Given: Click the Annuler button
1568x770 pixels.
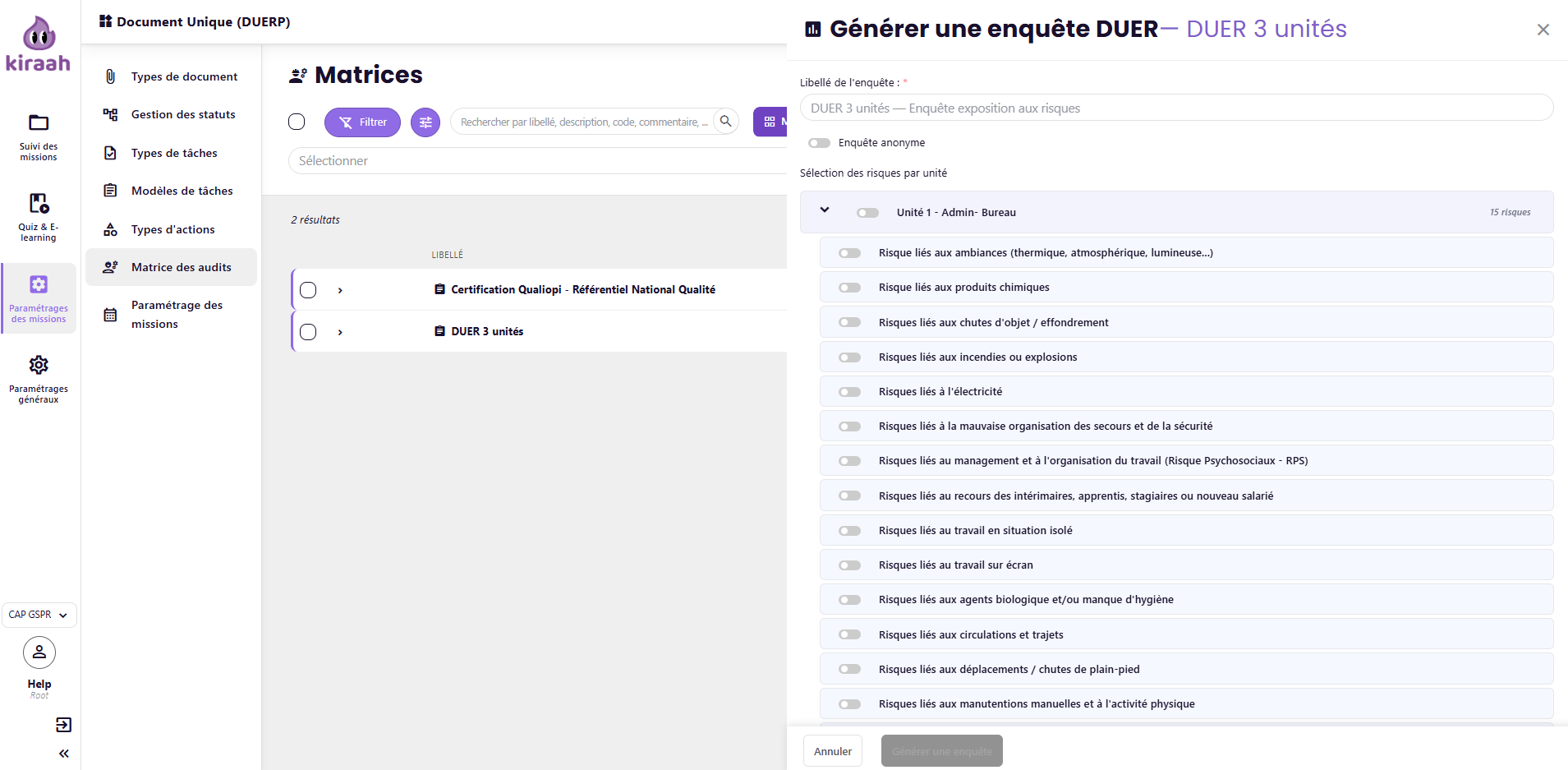Looking at the screenshot, I should point(833,751).
